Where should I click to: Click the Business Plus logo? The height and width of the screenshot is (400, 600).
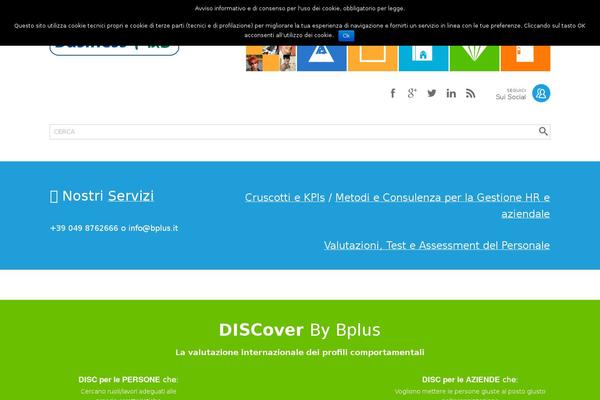[114, 50]
